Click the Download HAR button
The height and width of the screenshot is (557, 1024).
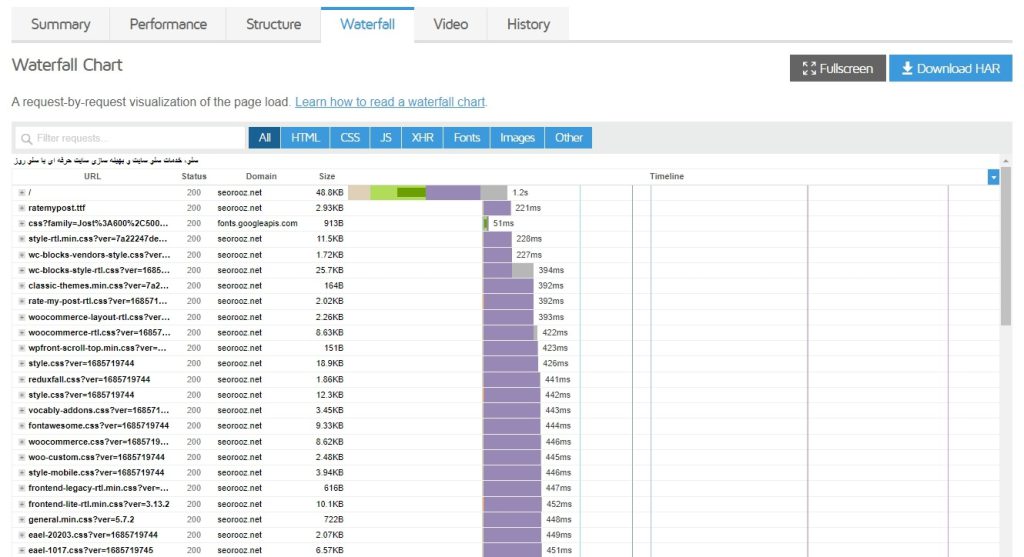950,69
